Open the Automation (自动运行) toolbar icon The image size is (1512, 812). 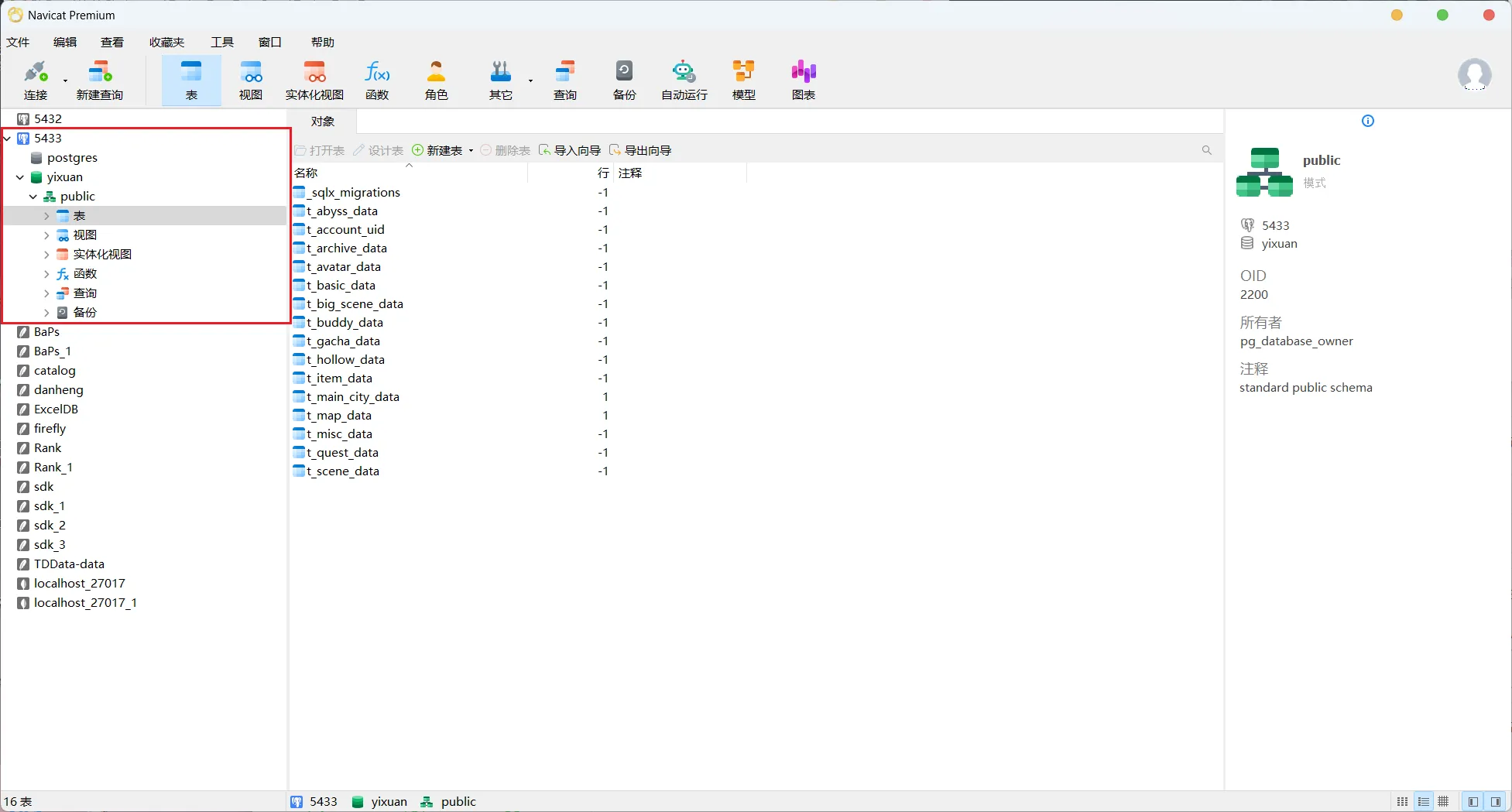(x=684, y=80)
